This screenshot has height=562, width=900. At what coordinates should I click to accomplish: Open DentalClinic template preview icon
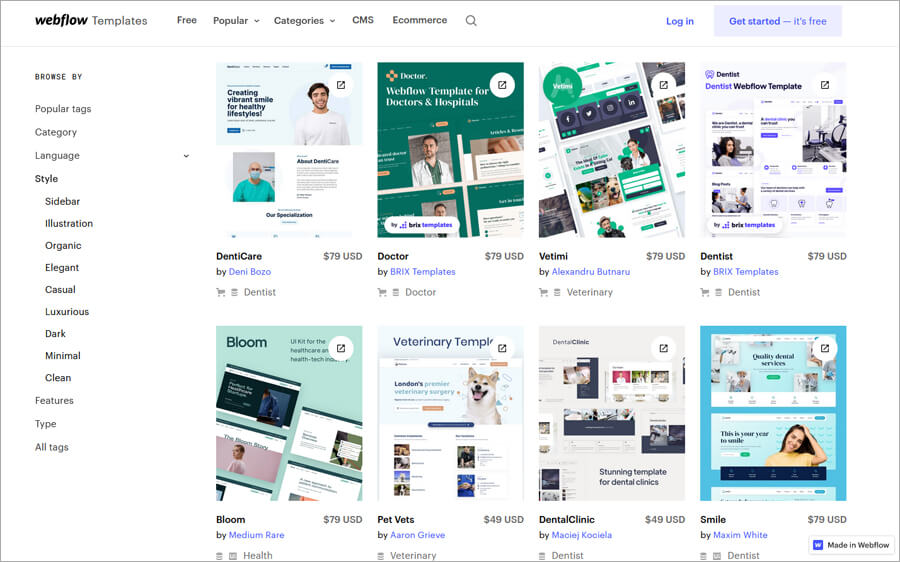[x=664, y=348]
